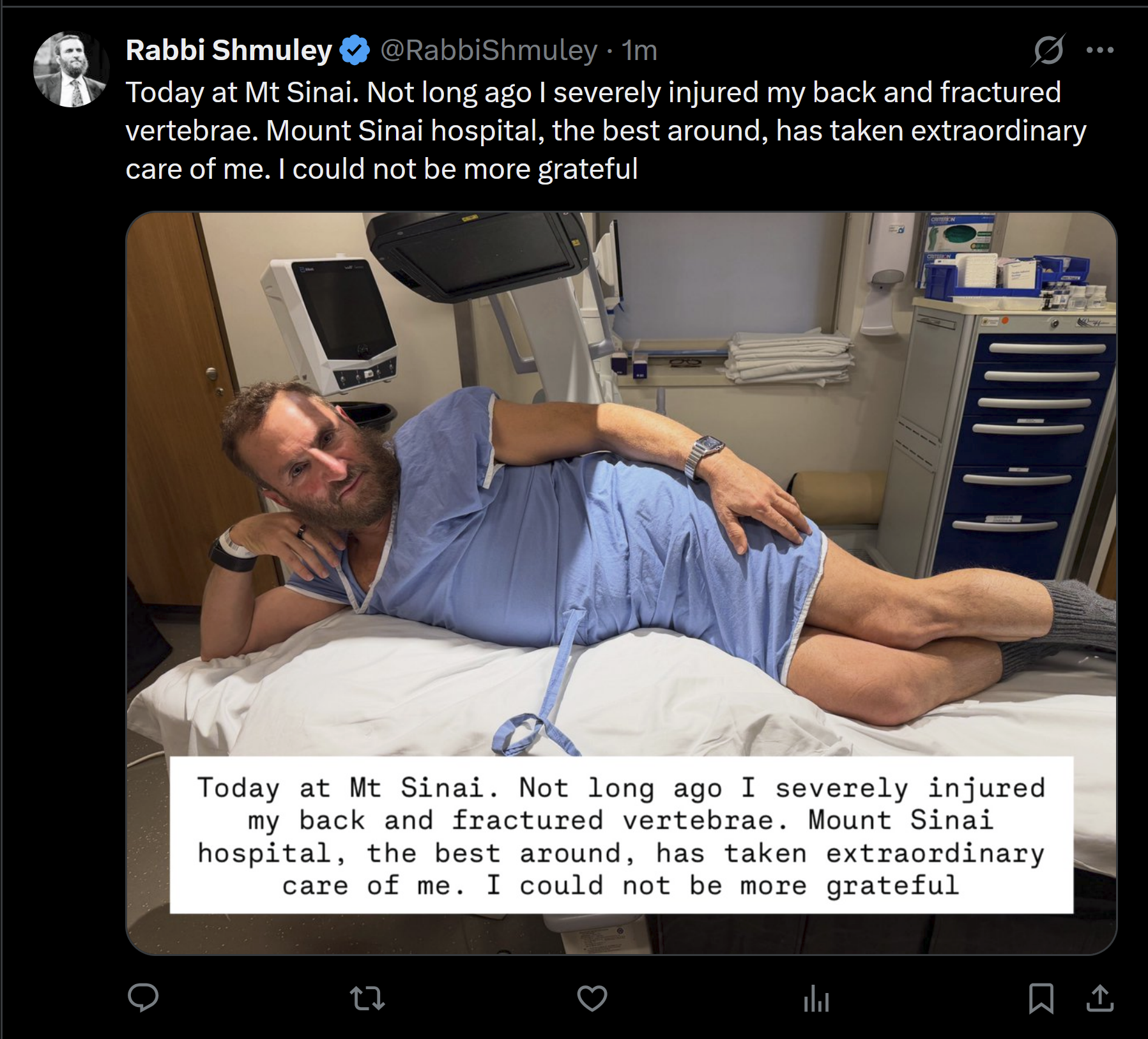Viewport: 1148px width, 1039px height.
Task: Bookmark this post
Action: tap(1041, 998)
